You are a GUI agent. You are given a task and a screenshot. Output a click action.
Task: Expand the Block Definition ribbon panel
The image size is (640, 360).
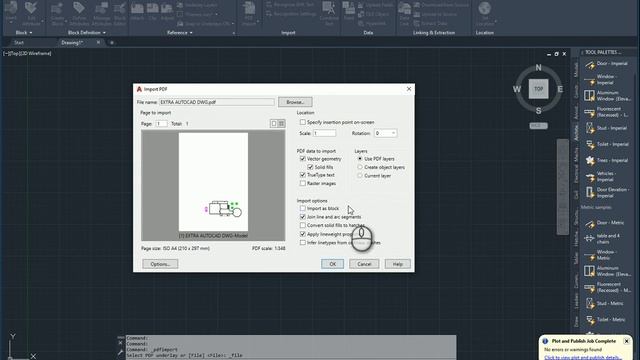[x=87, y=33]
